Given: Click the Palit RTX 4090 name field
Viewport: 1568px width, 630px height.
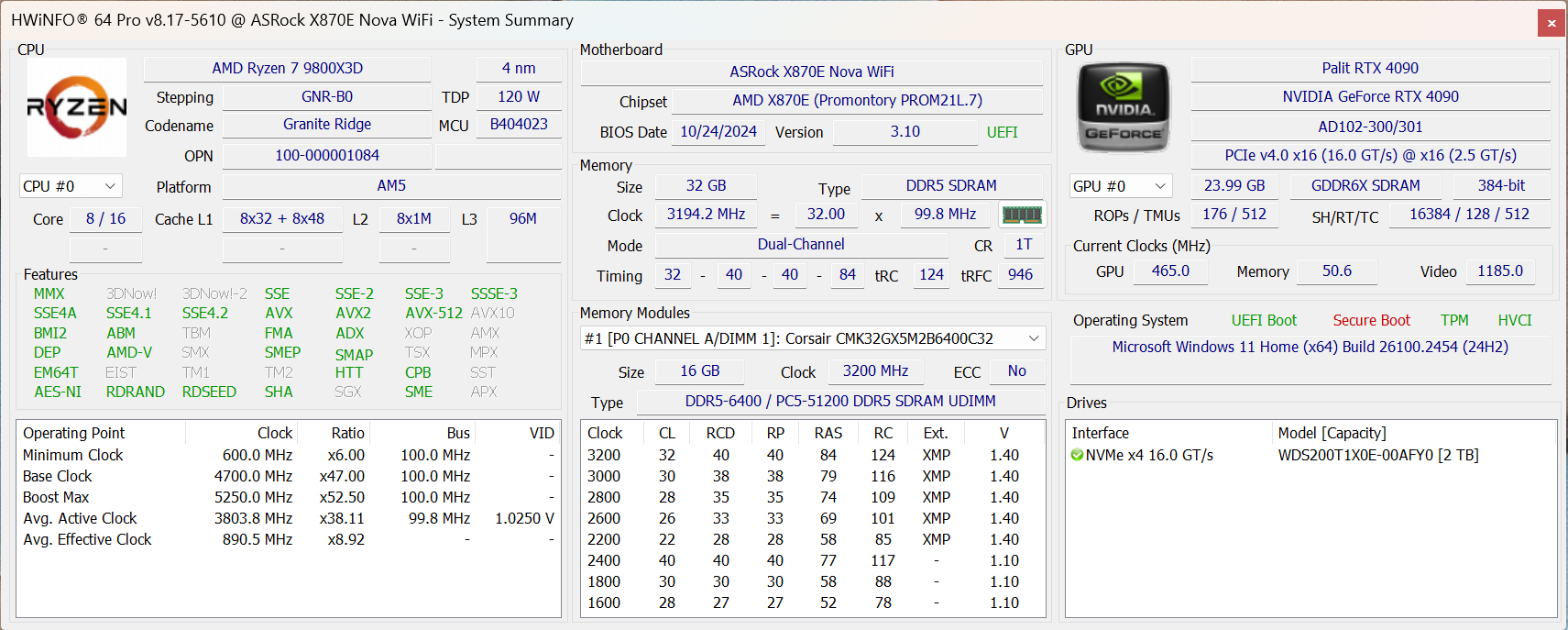Looking at the screenshot, I should tap(1370, 68).
